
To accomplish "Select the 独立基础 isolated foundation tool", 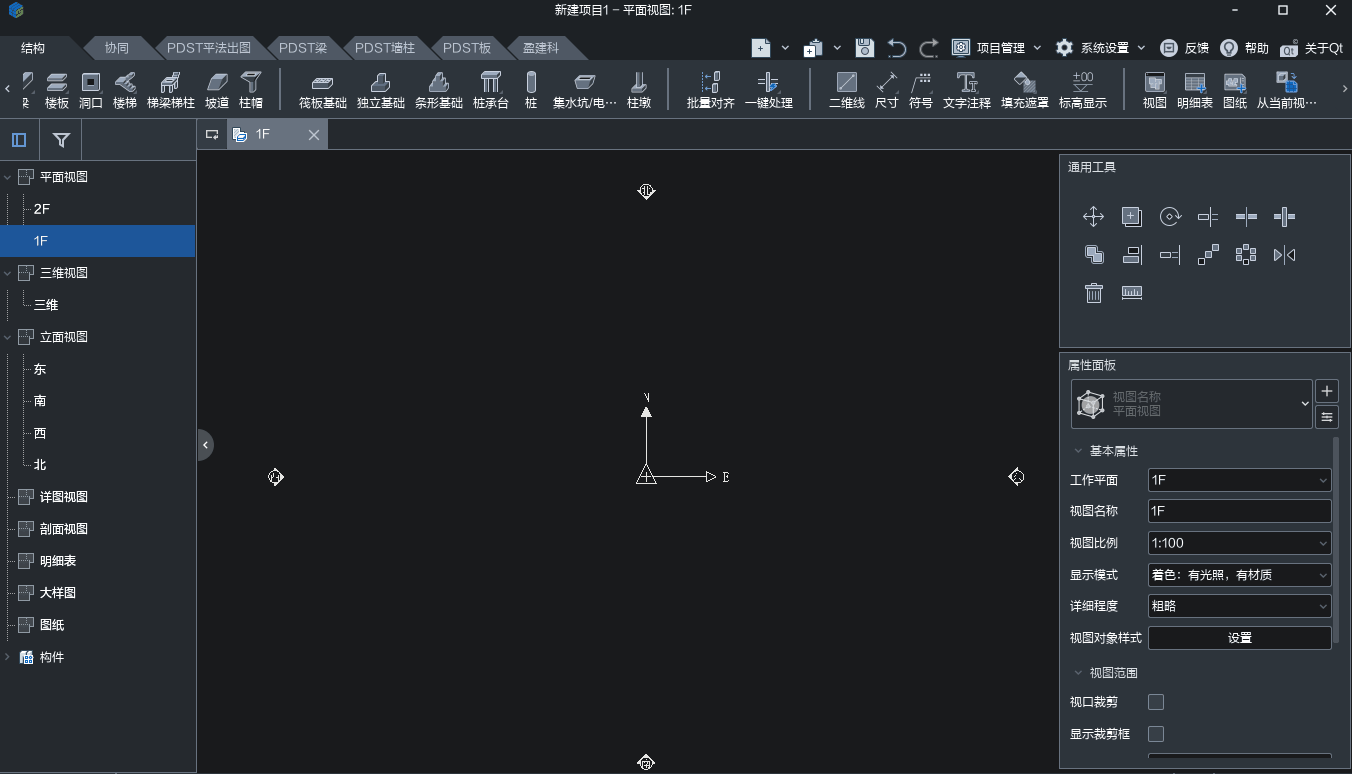I will coord(380,89).
